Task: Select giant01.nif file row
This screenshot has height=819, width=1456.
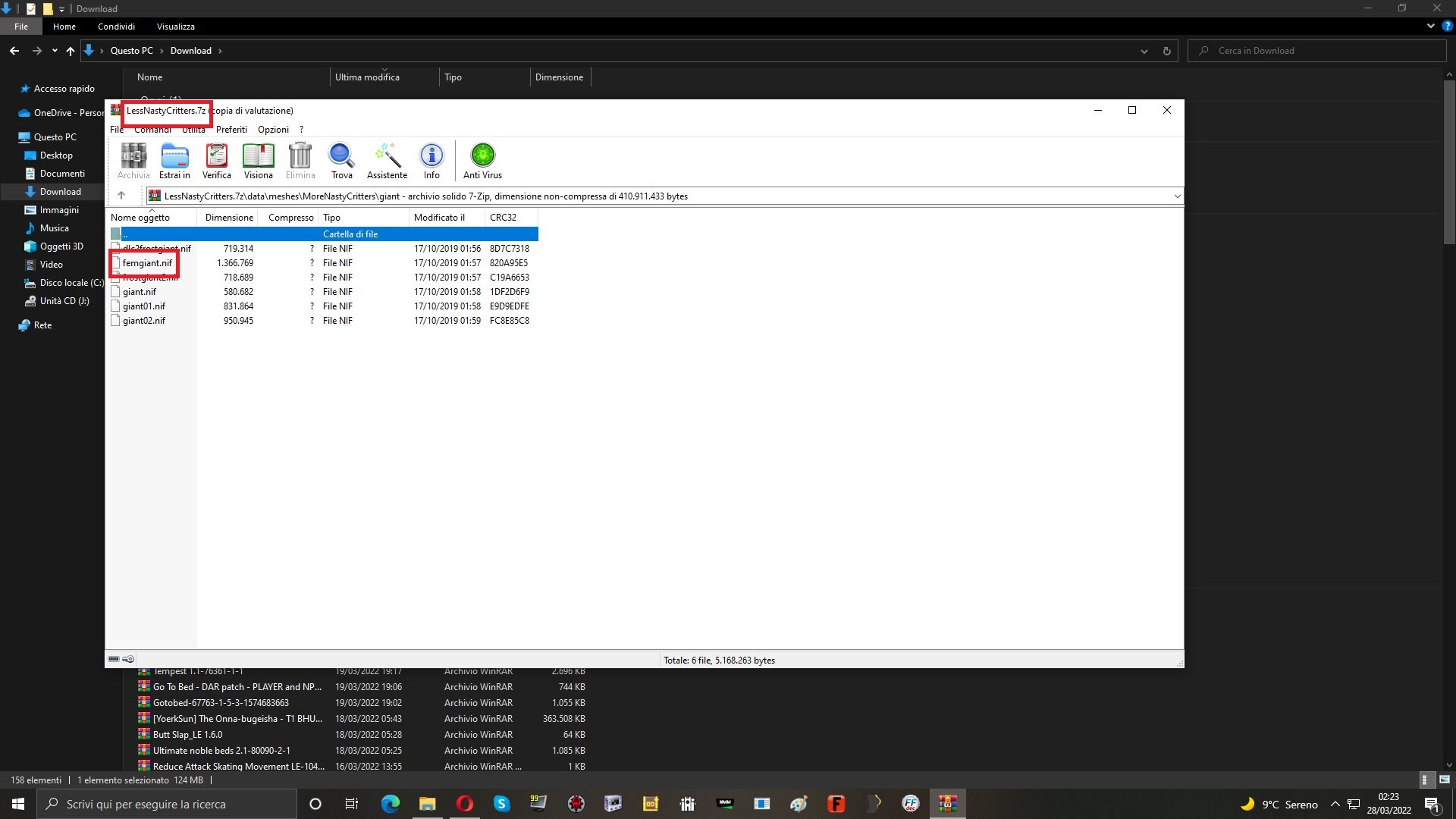Action: [144, 306]
